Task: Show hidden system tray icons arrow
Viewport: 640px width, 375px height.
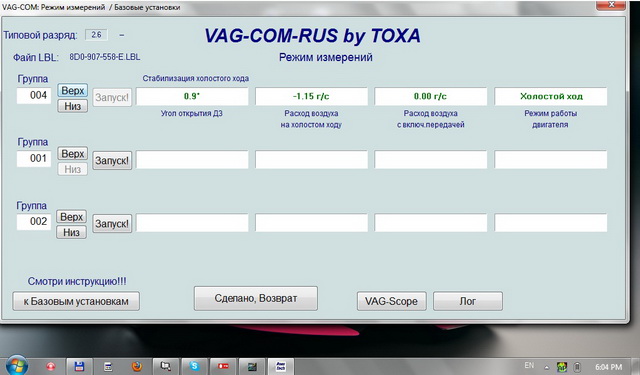Action: (547, 367)
